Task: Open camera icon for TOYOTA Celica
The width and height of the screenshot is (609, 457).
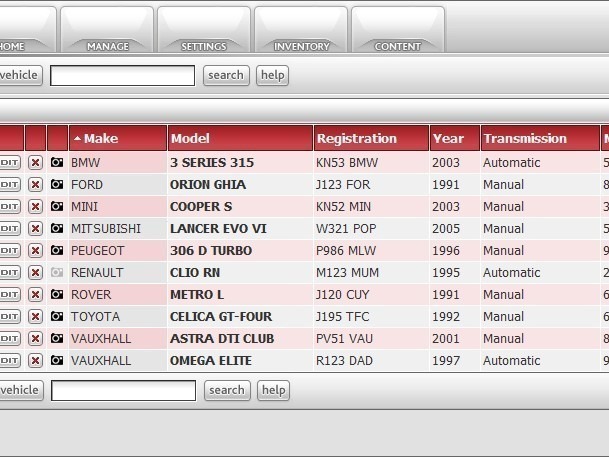Action: 57,317
